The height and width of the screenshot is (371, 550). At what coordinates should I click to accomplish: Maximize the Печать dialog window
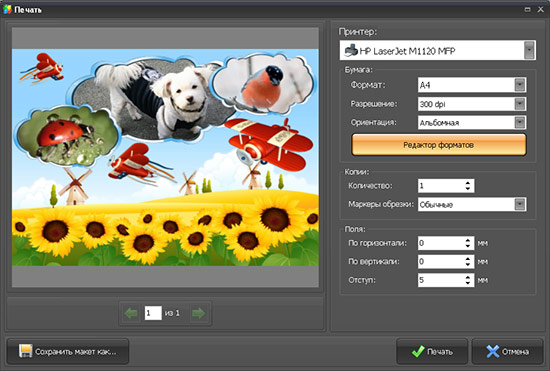coord(527,9)
